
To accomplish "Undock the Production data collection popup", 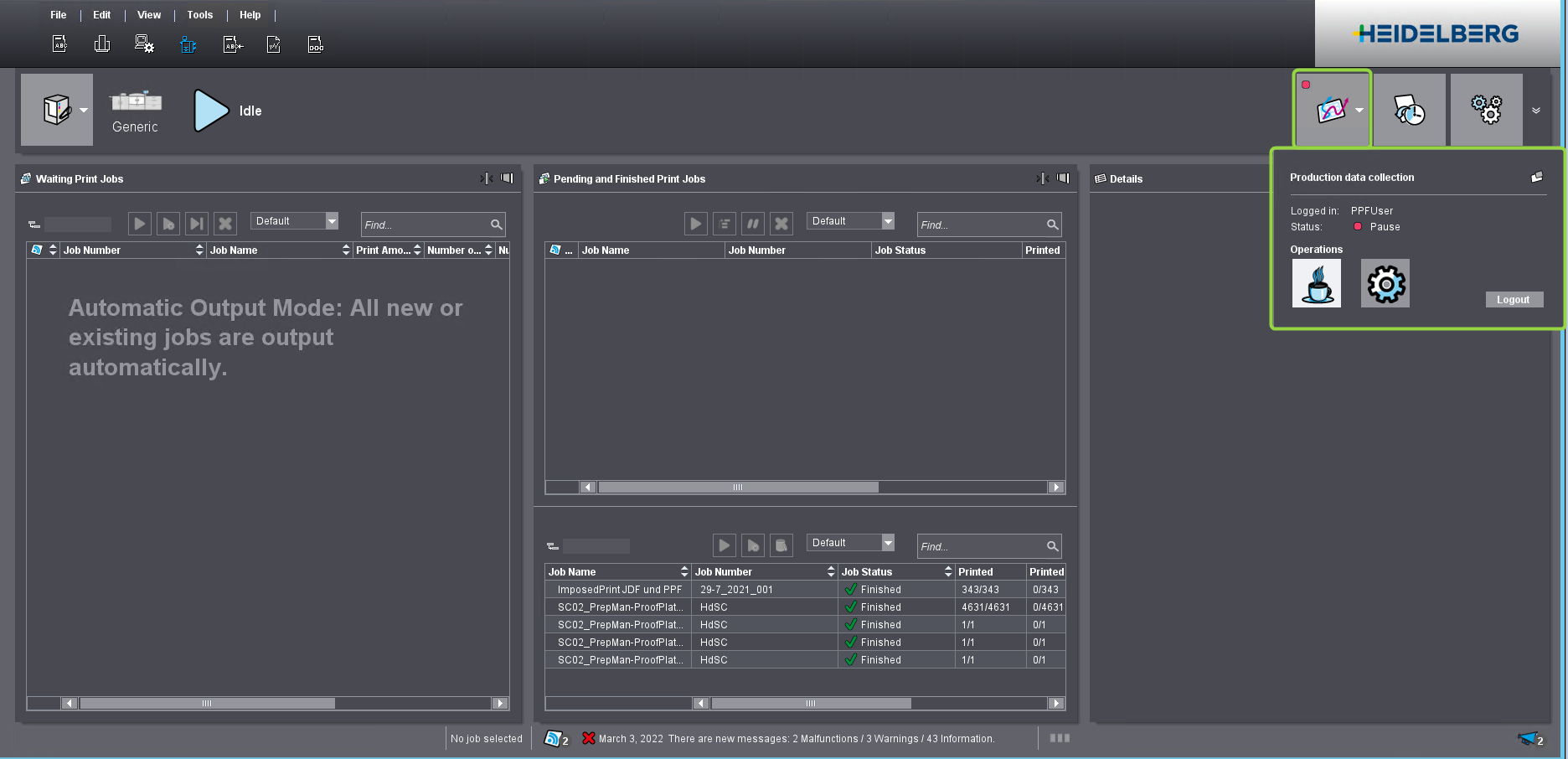I will pyautogui.click(x=1536, y=178).
